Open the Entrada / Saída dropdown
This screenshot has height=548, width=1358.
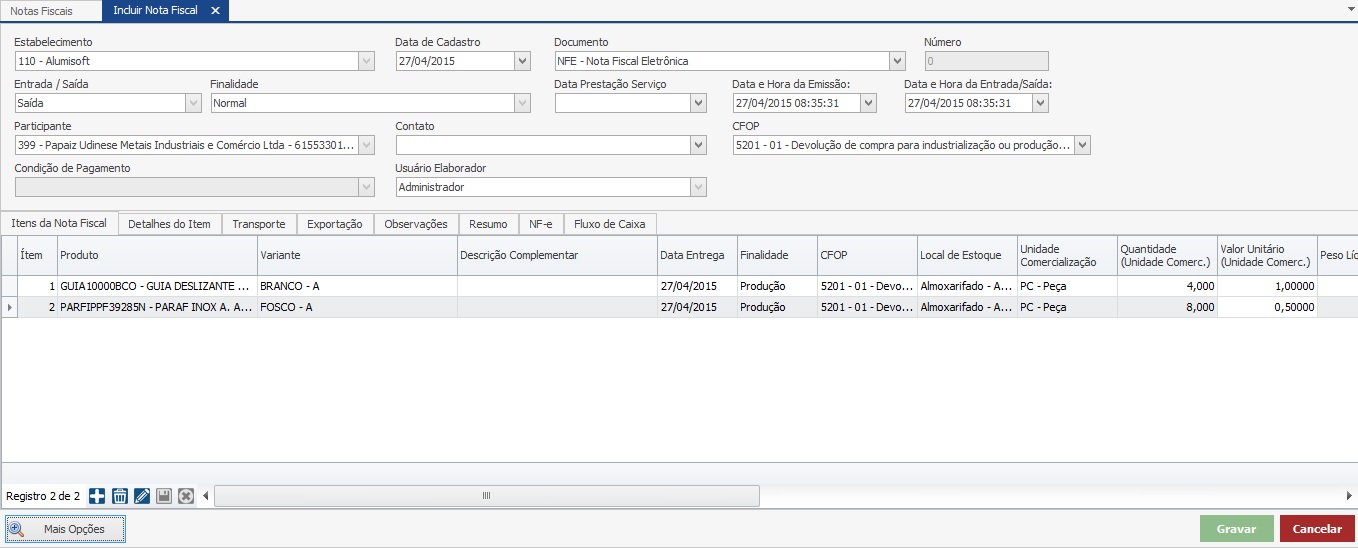pos(193,103)
